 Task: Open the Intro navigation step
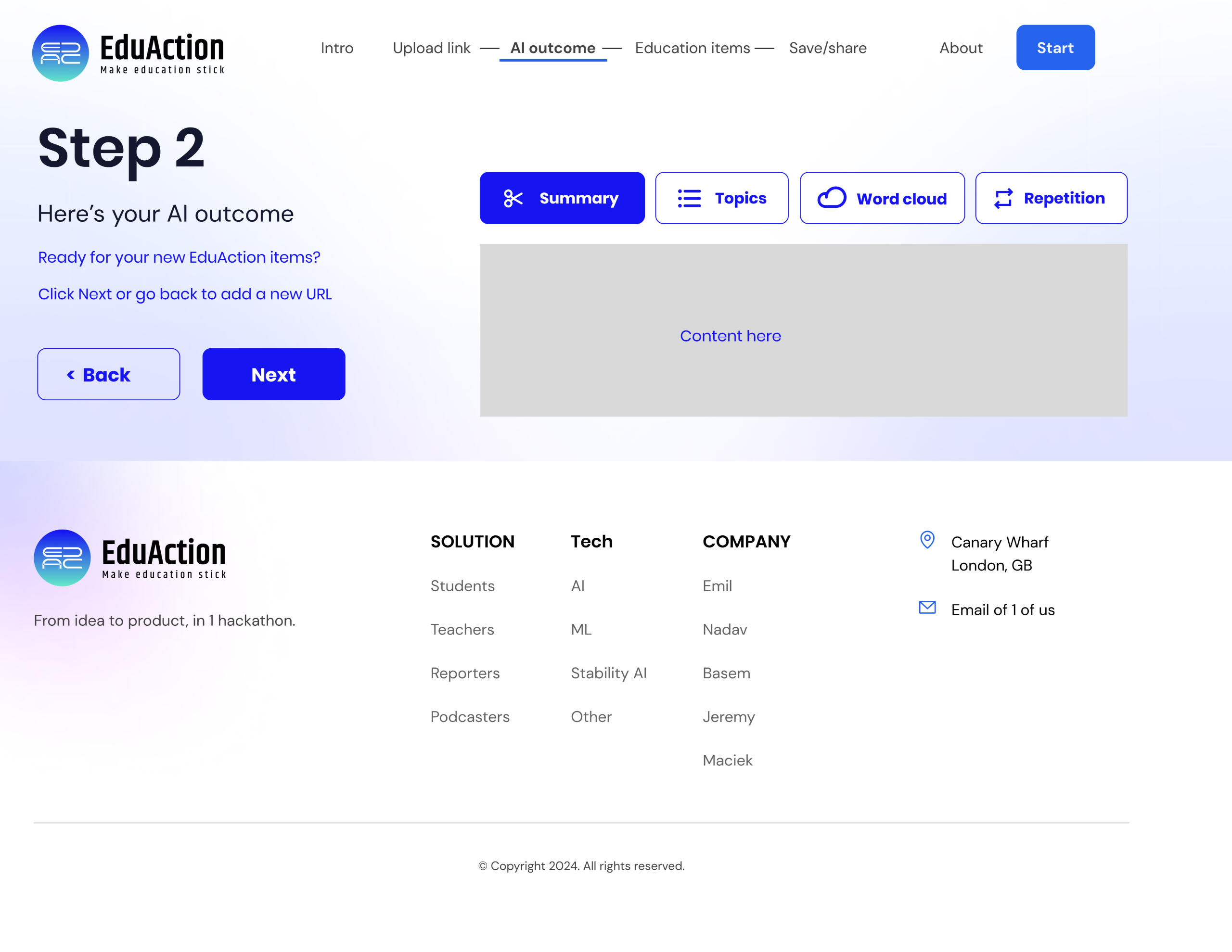tap(337, 48)
